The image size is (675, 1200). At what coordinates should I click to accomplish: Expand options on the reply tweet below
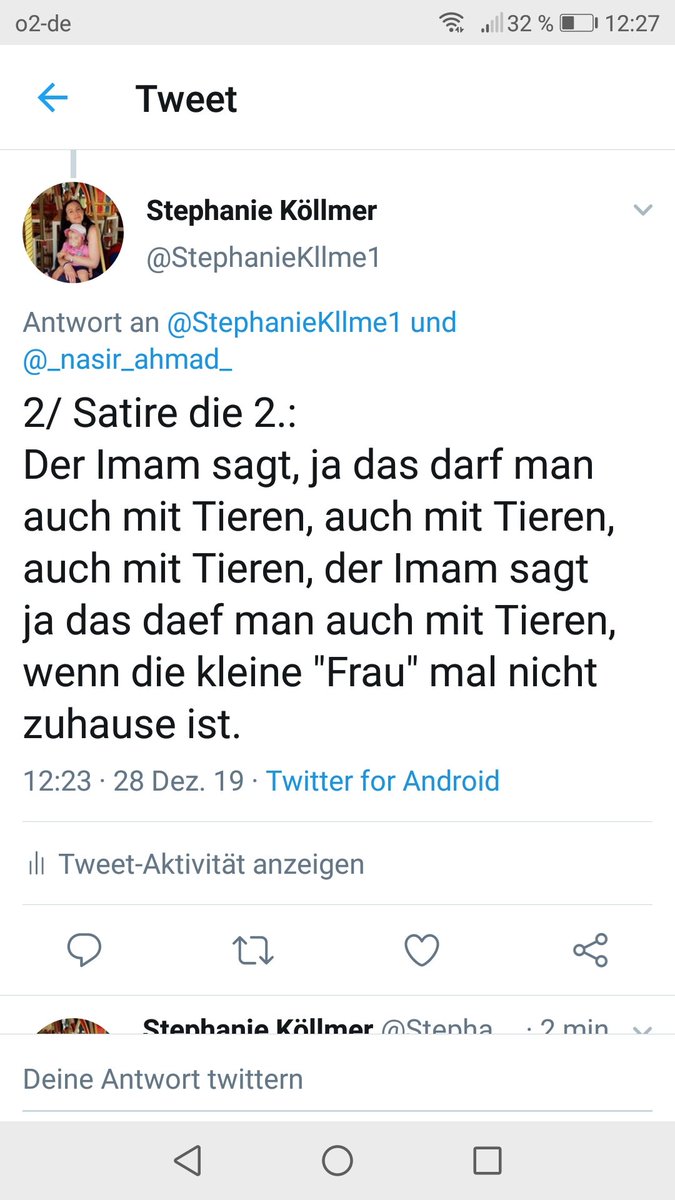(x=643, y=1029)
